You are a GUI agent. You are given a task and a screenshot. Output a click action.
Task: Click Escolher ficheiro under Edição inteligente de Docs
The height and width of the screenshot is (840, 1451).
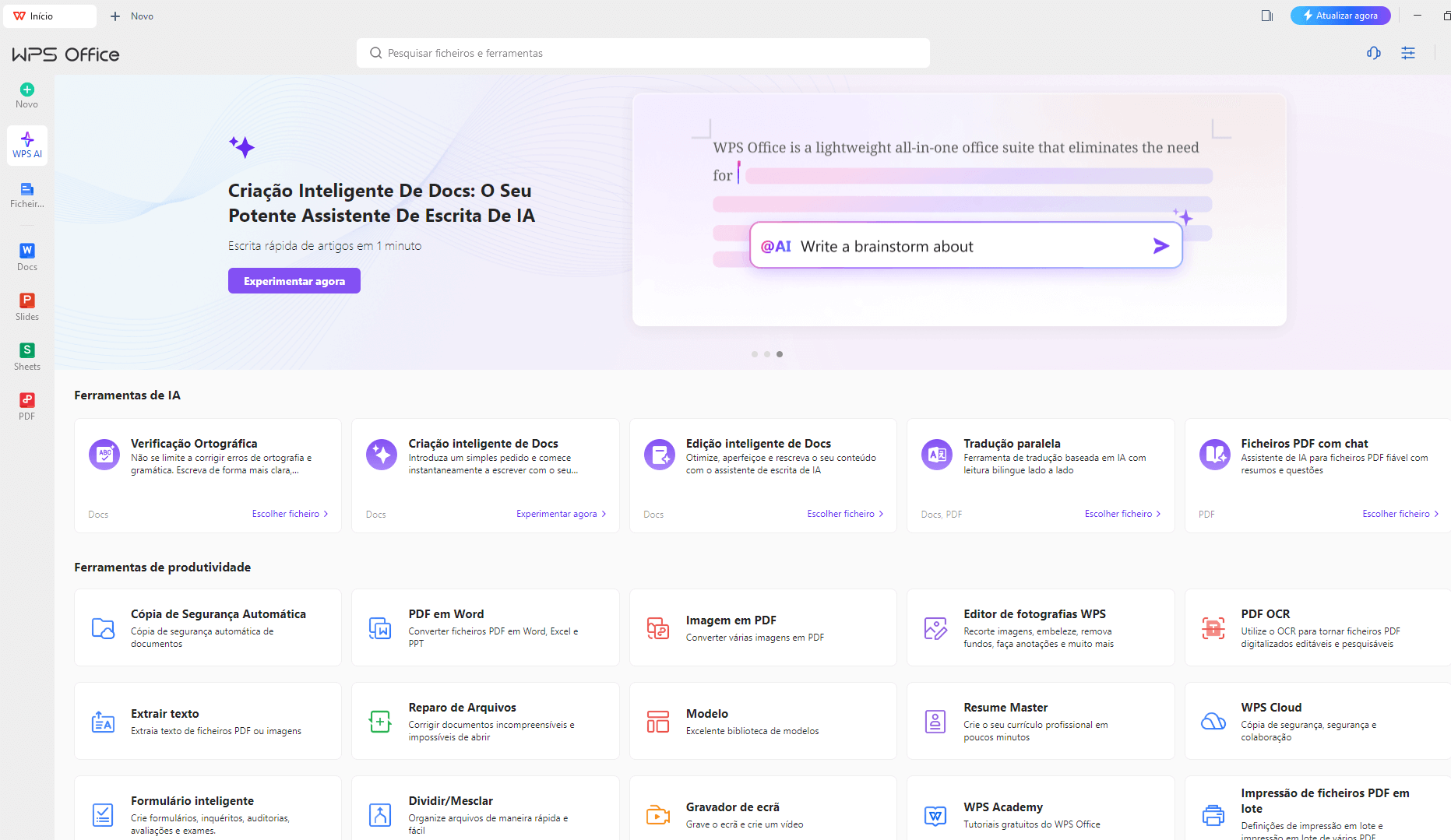pos(845,514)
